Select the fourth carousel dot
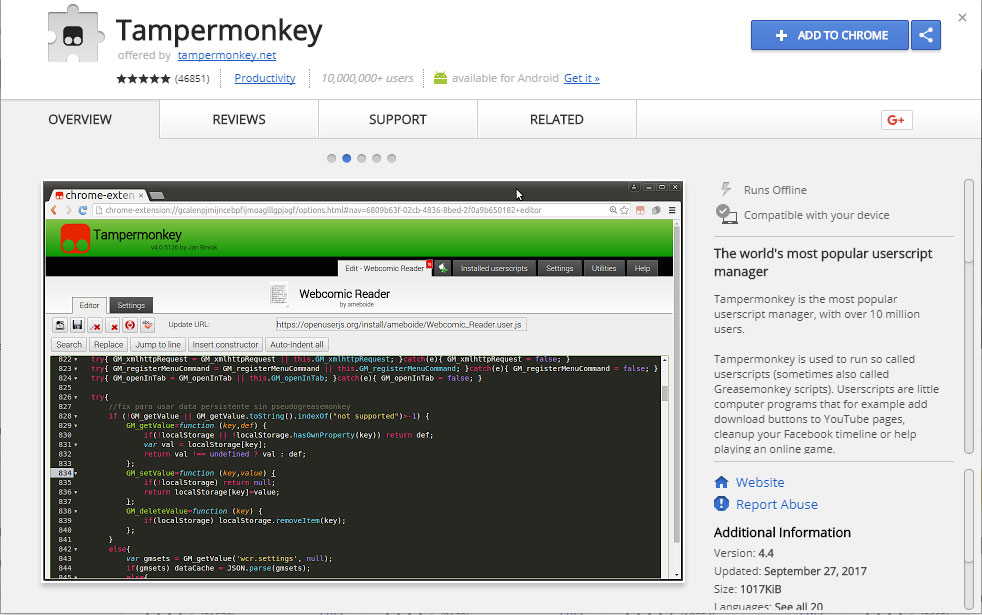This screenshot has width=982, height=615. coord(376,158)
